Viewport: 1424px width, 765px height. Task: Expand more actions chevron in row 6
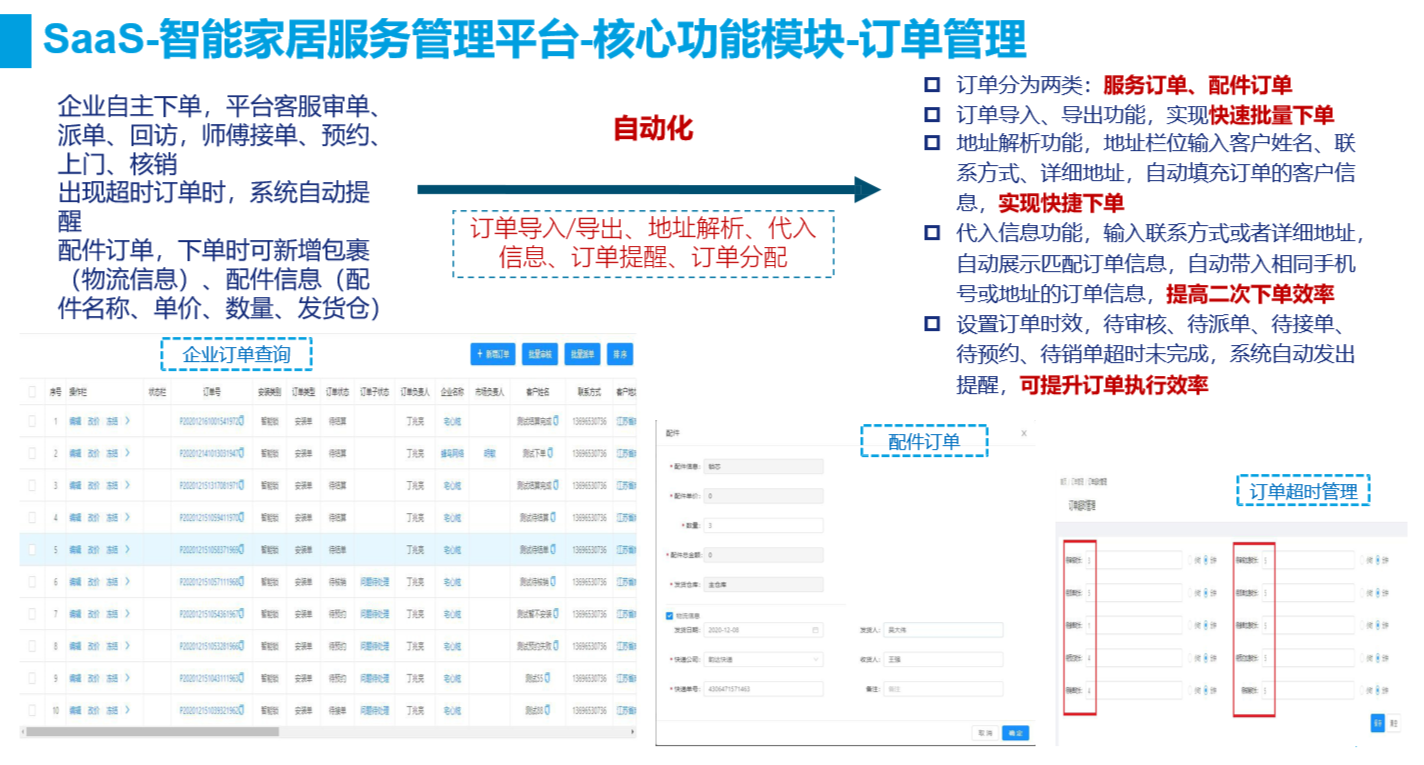(x=128, y=582)
